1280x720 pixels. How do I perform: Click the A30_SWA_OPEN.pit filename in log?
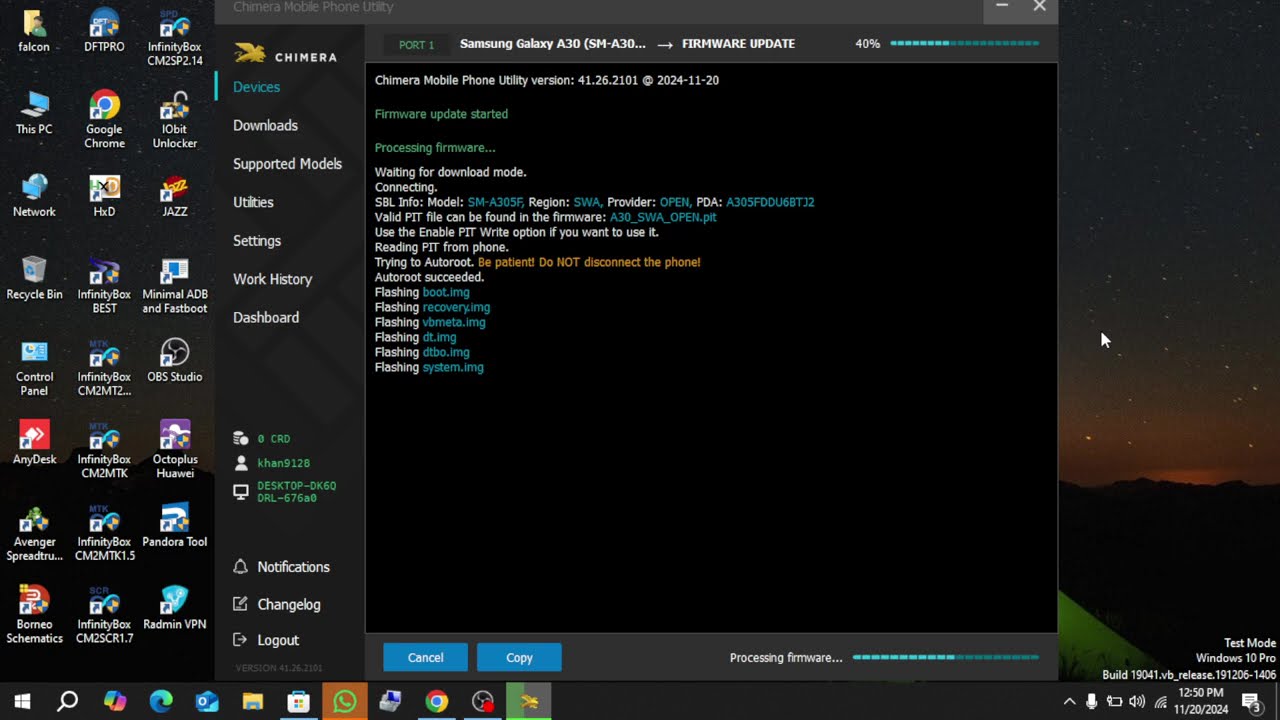663,217
